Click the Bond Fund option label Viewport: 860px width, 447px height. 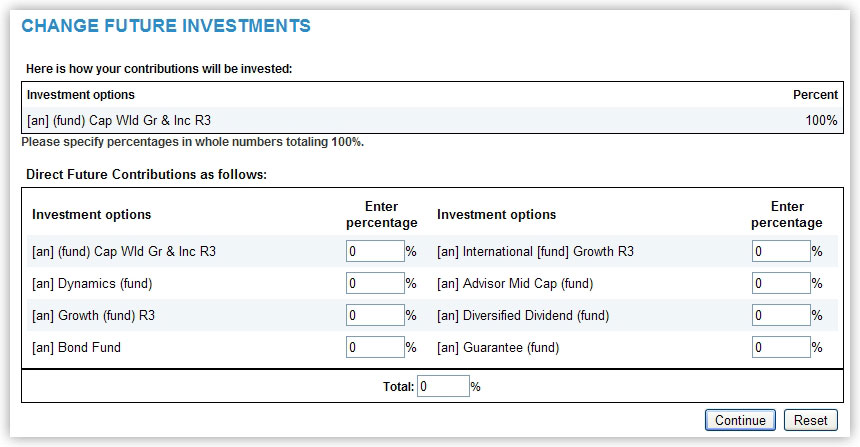76,348
